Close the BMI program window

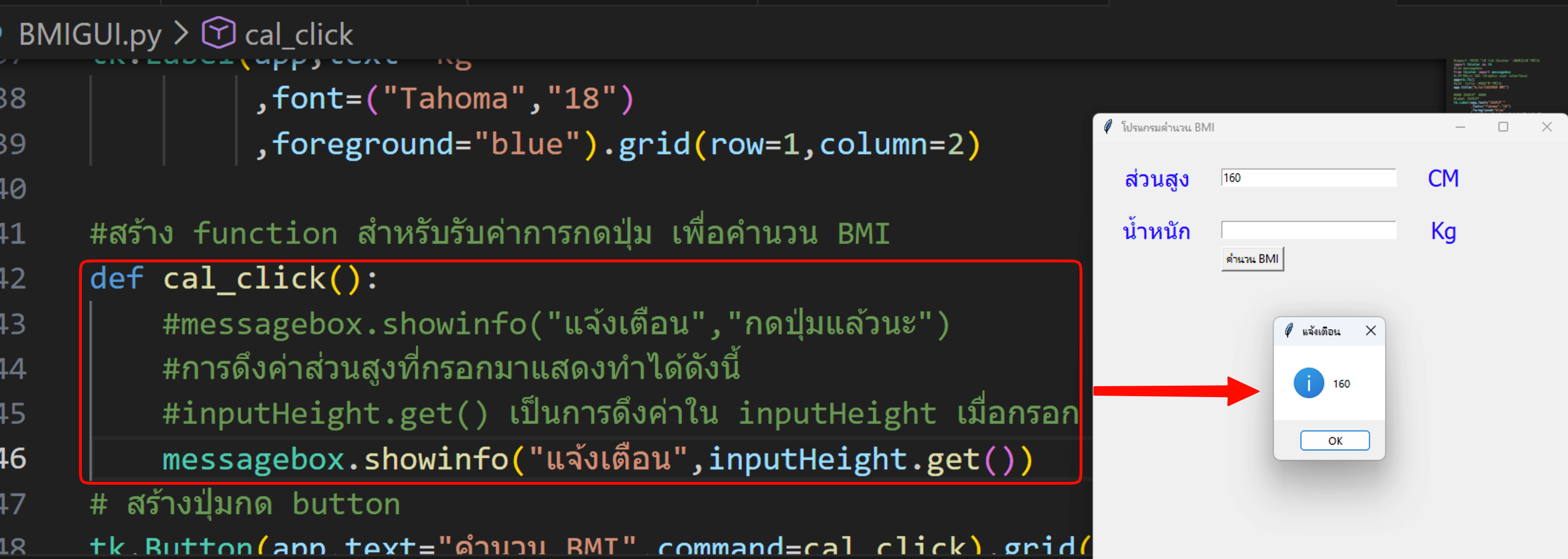[x=1547, y=127]
